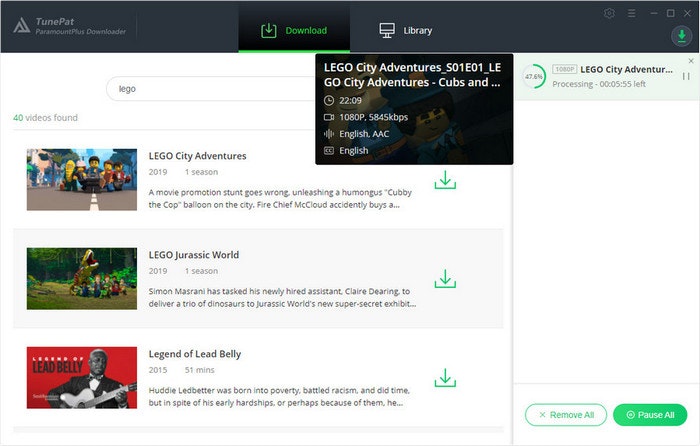Click the TunePat logo icon
This screenshot has width=700, height=446.
coord(22,26)
